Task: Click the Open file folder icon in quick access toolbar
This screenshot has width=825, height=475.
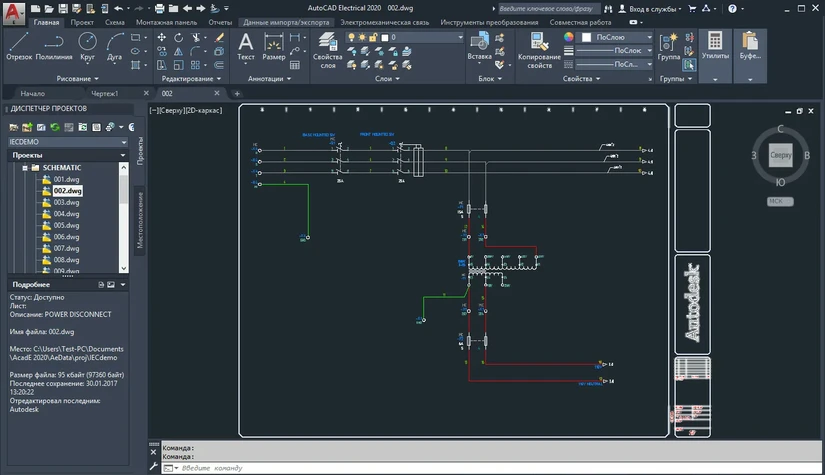Action: [49, 8]
